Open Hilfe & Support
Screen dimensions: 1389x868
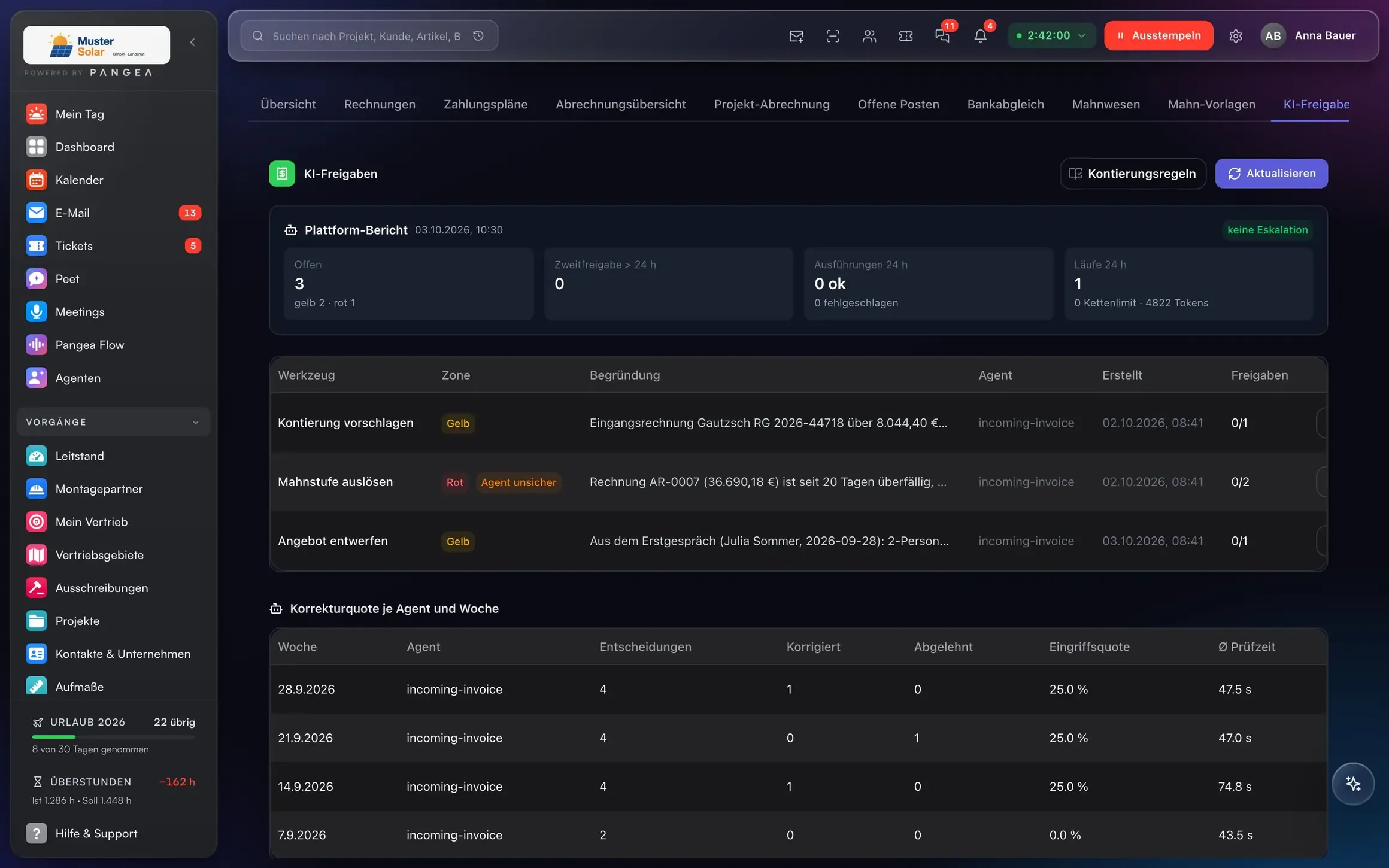[x=114, y=833]
